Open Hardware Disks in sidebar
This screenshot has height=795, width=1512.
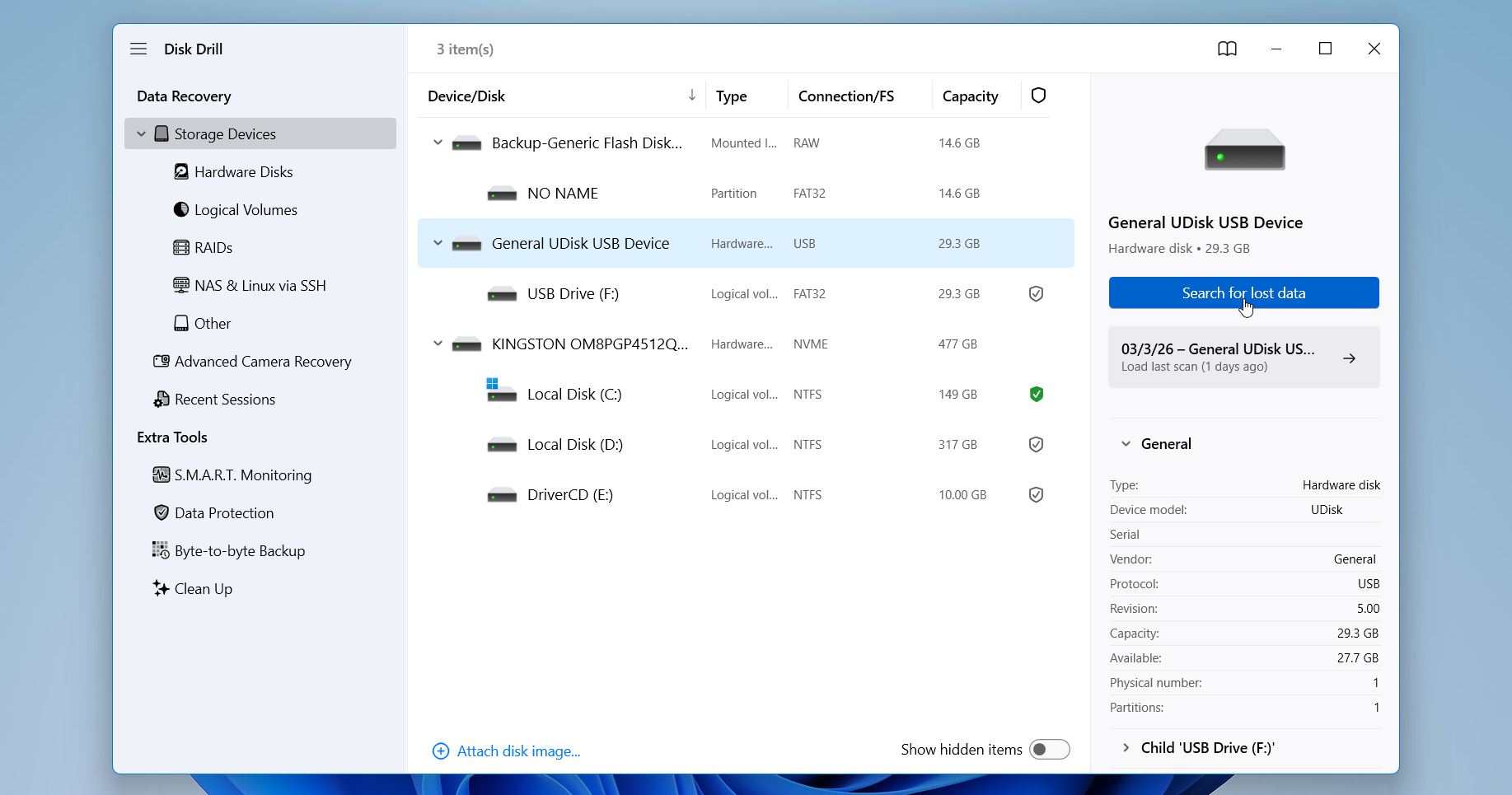click(x=243, y=172)
